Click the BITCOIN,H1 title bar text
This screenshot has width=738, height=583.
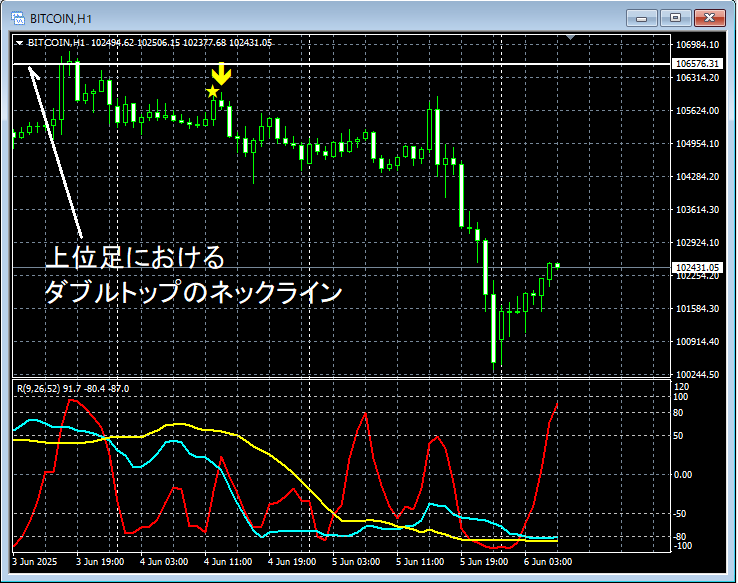coord(61,19)
